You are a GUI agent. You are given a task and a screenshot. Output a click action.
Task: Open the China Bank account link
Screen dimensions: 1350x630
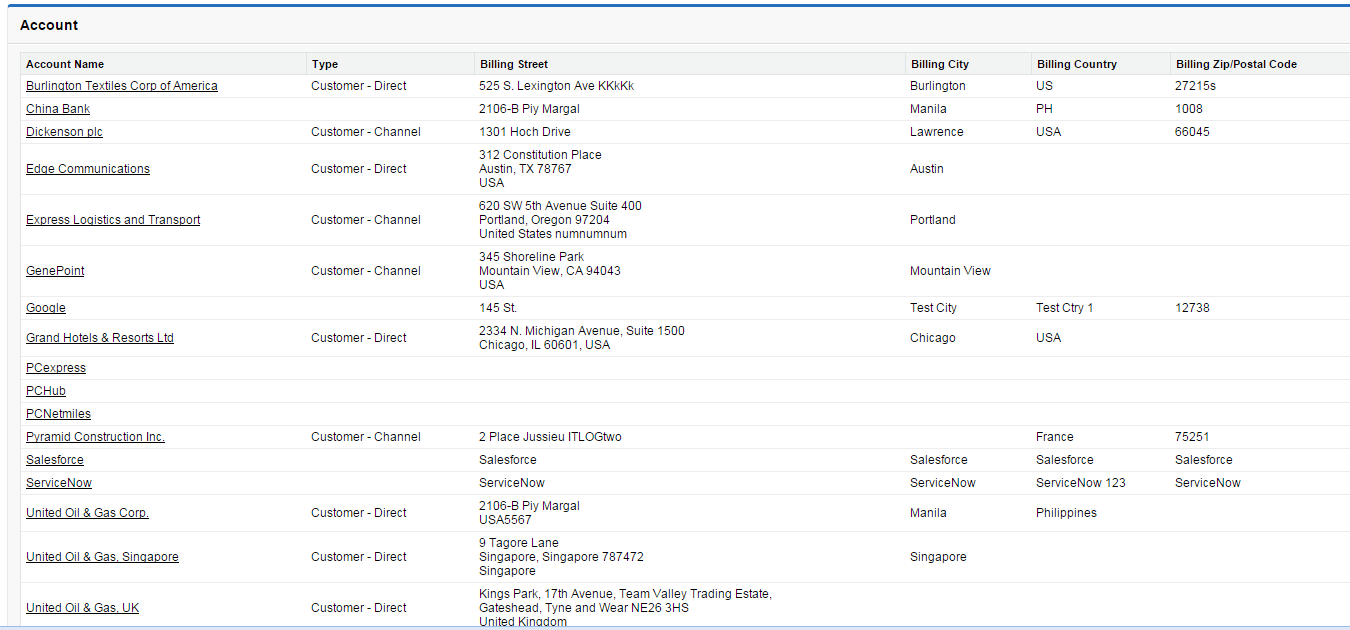point(58,109)
